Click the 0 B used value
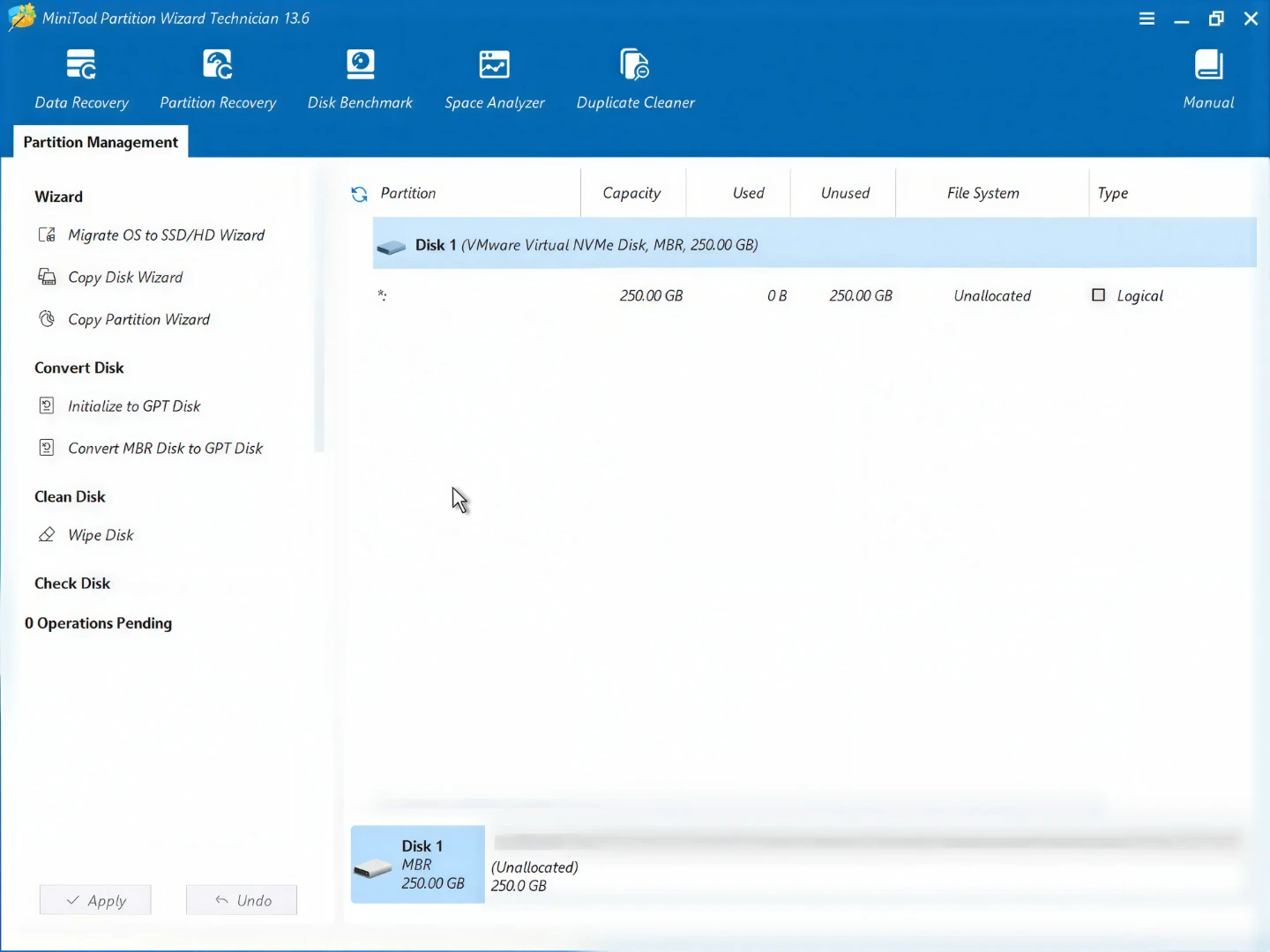The width and height of the screenshot is (1270, 952). [777, 296]
